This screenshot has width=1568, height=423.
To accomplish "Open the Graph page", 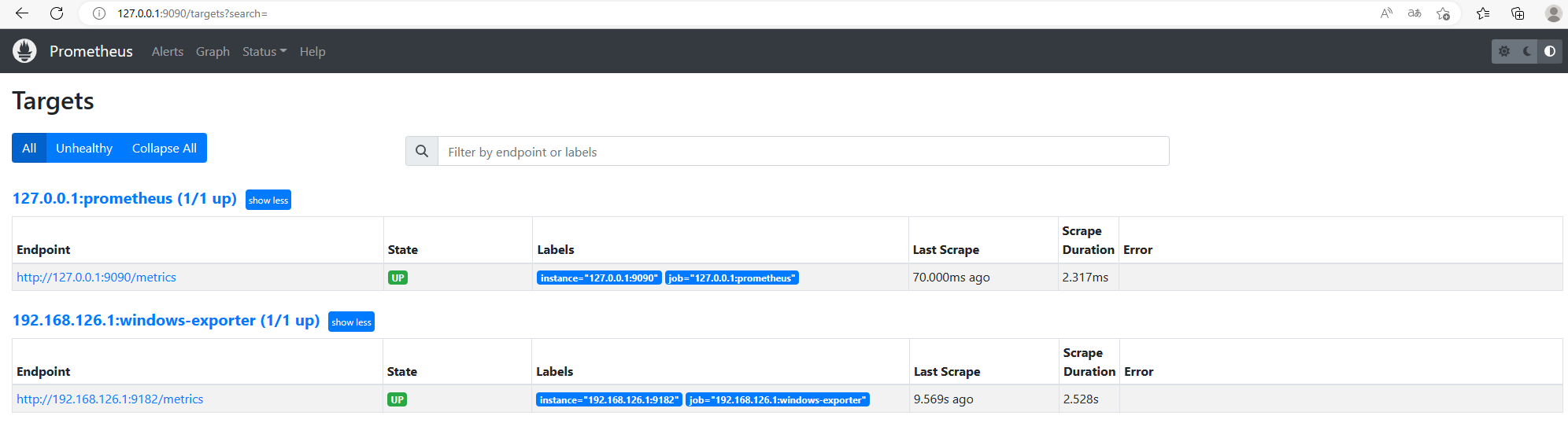I will [213, 51].
